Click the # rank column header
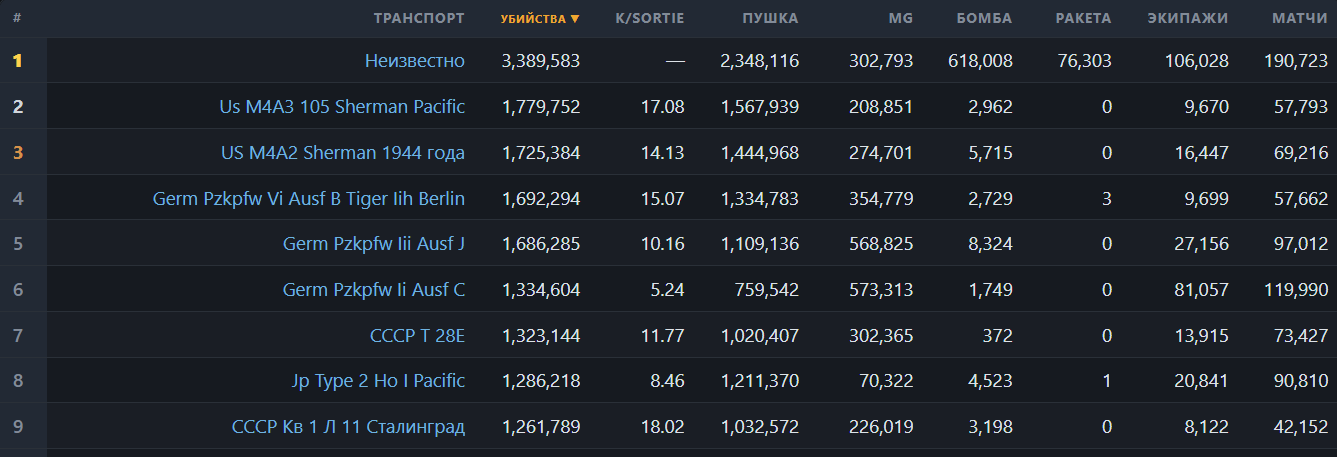 pyautogui.click(x=17, y=19)
